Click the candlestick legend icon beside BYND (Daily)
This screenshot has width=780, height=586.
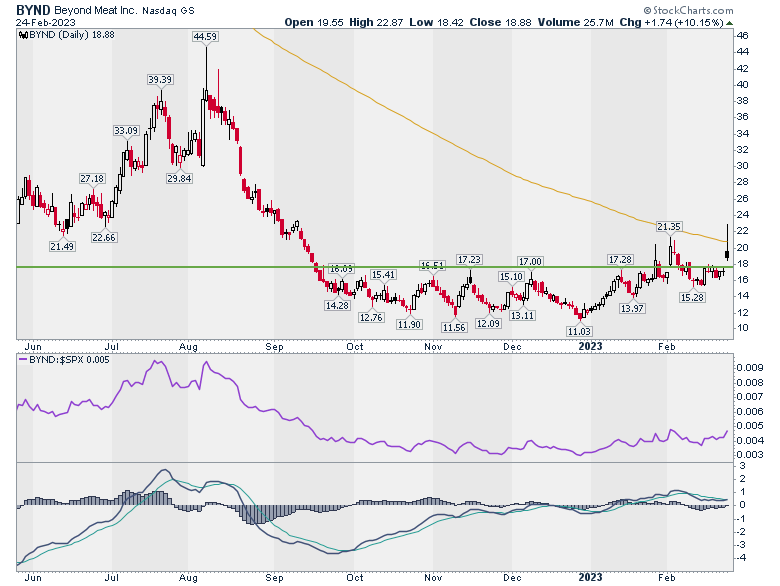(23, 35)
